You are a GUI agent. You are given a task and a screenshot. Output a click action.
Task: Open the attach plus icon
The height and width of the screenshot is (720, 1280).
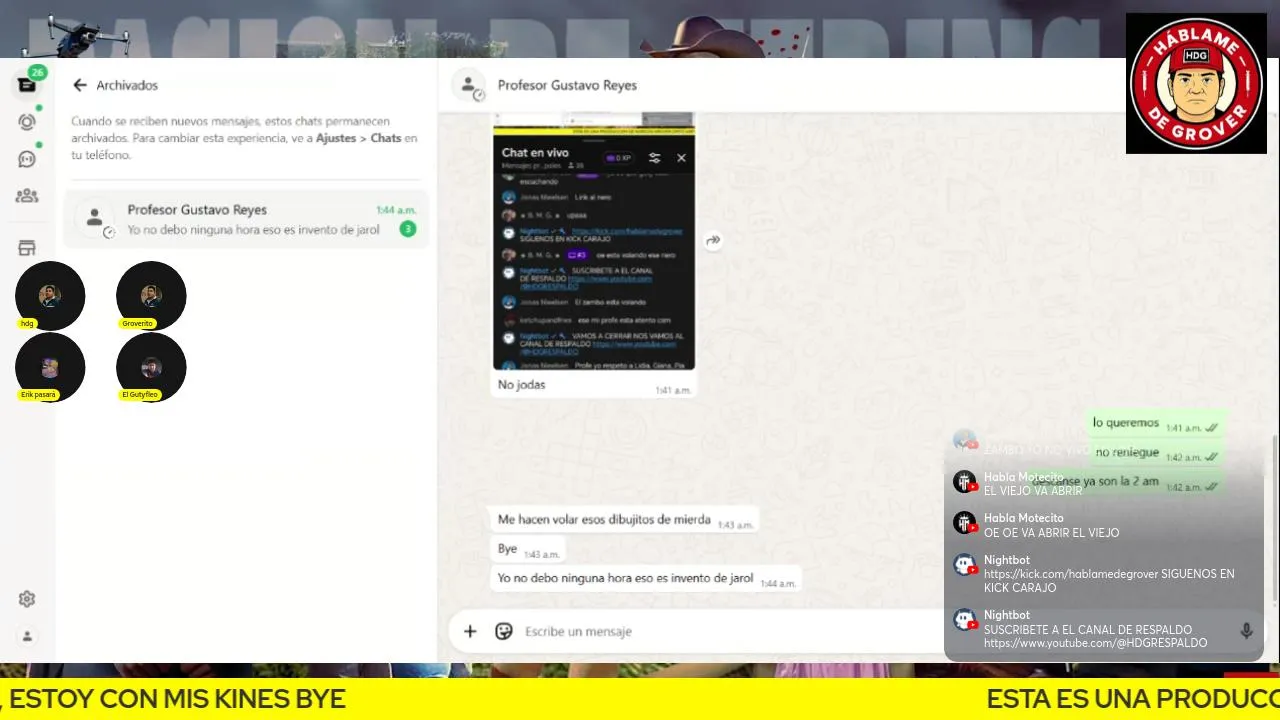point(470,631)
